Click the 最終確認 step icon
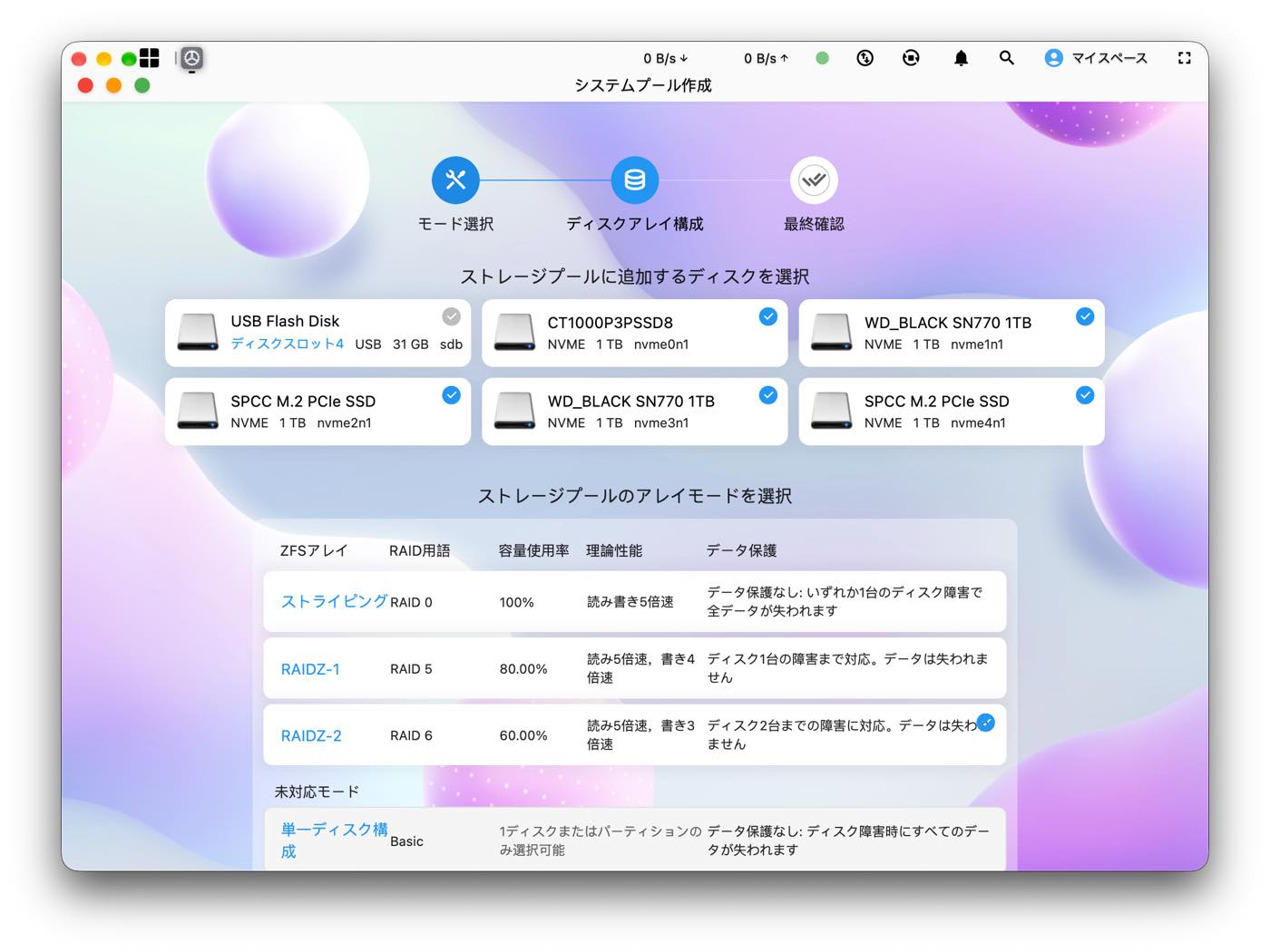 814,180
